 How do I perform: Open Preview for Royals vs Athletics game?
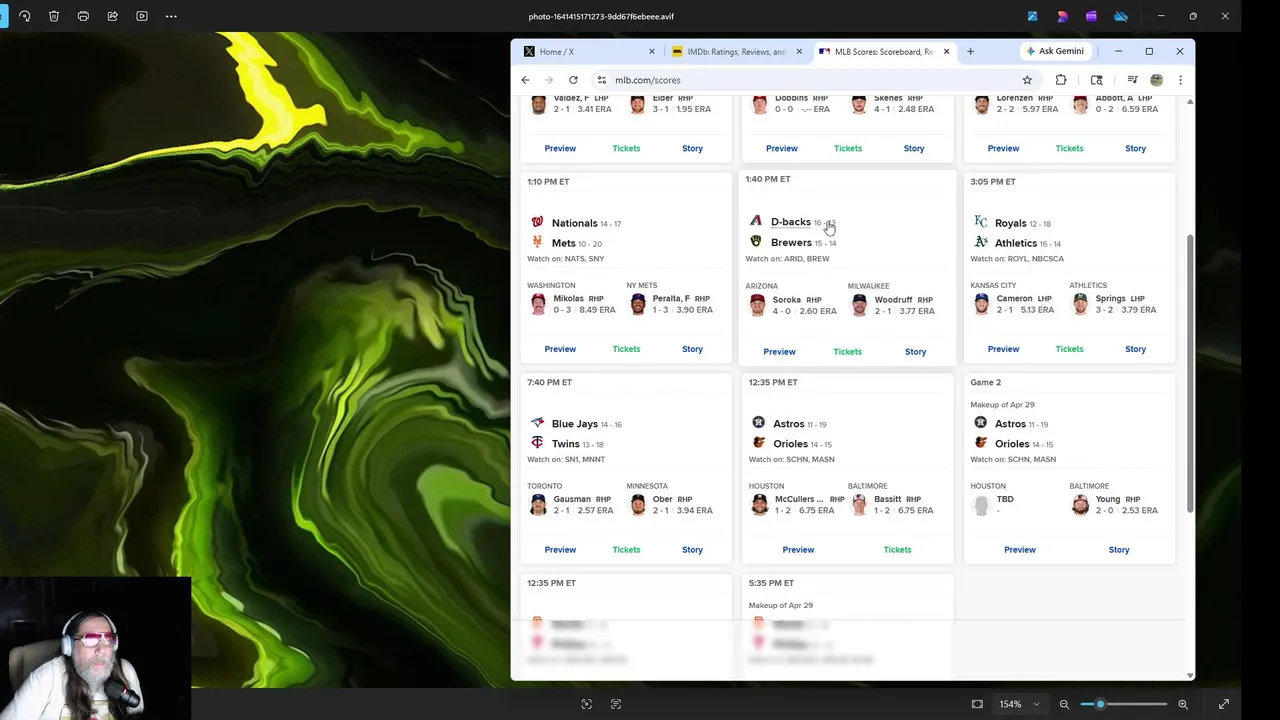click(1003, 349)
